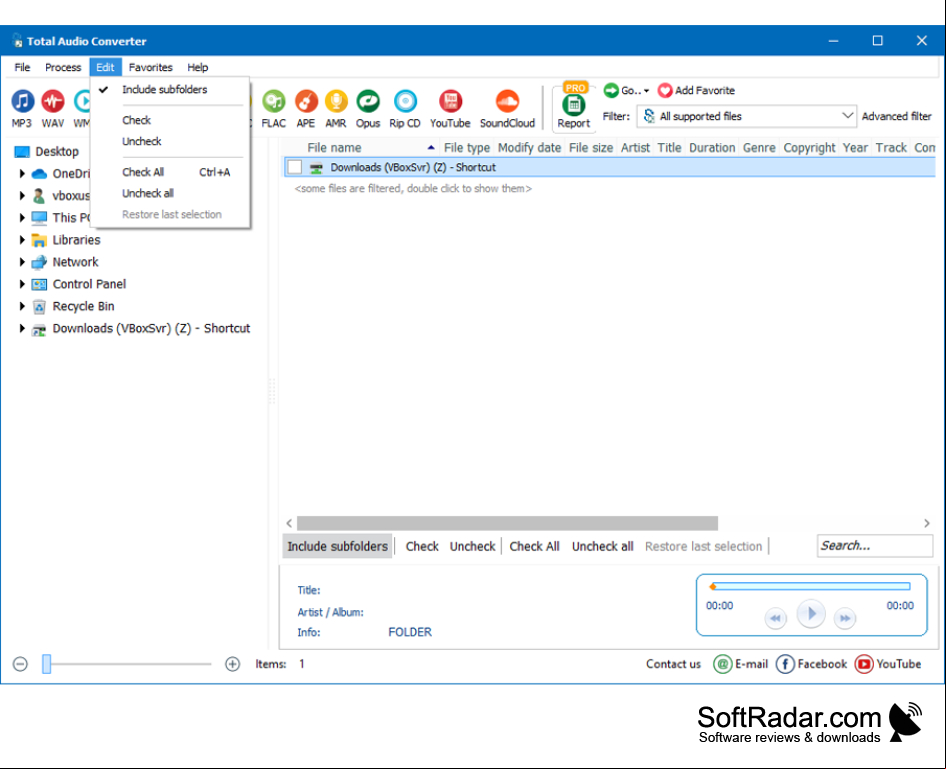The image size is (946, 769).
Task: Tick the Downloads (VBoxSvr) shortcut checkbox
Action: coord(294,167)
